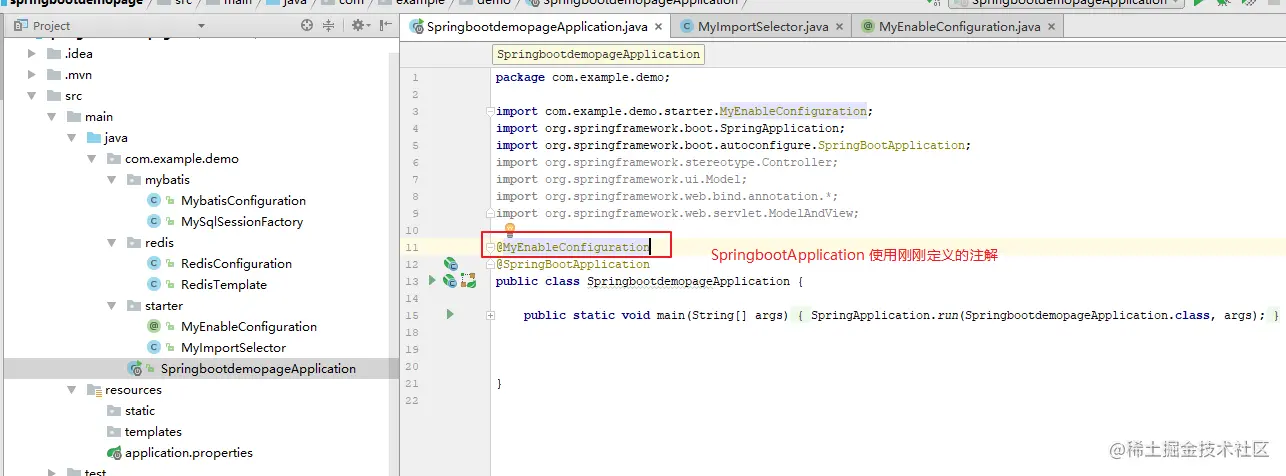Select MyImportSelector class in tree
Image resolution: width=1286 pixels, height=476 pixels.
[x=233, y=348]
